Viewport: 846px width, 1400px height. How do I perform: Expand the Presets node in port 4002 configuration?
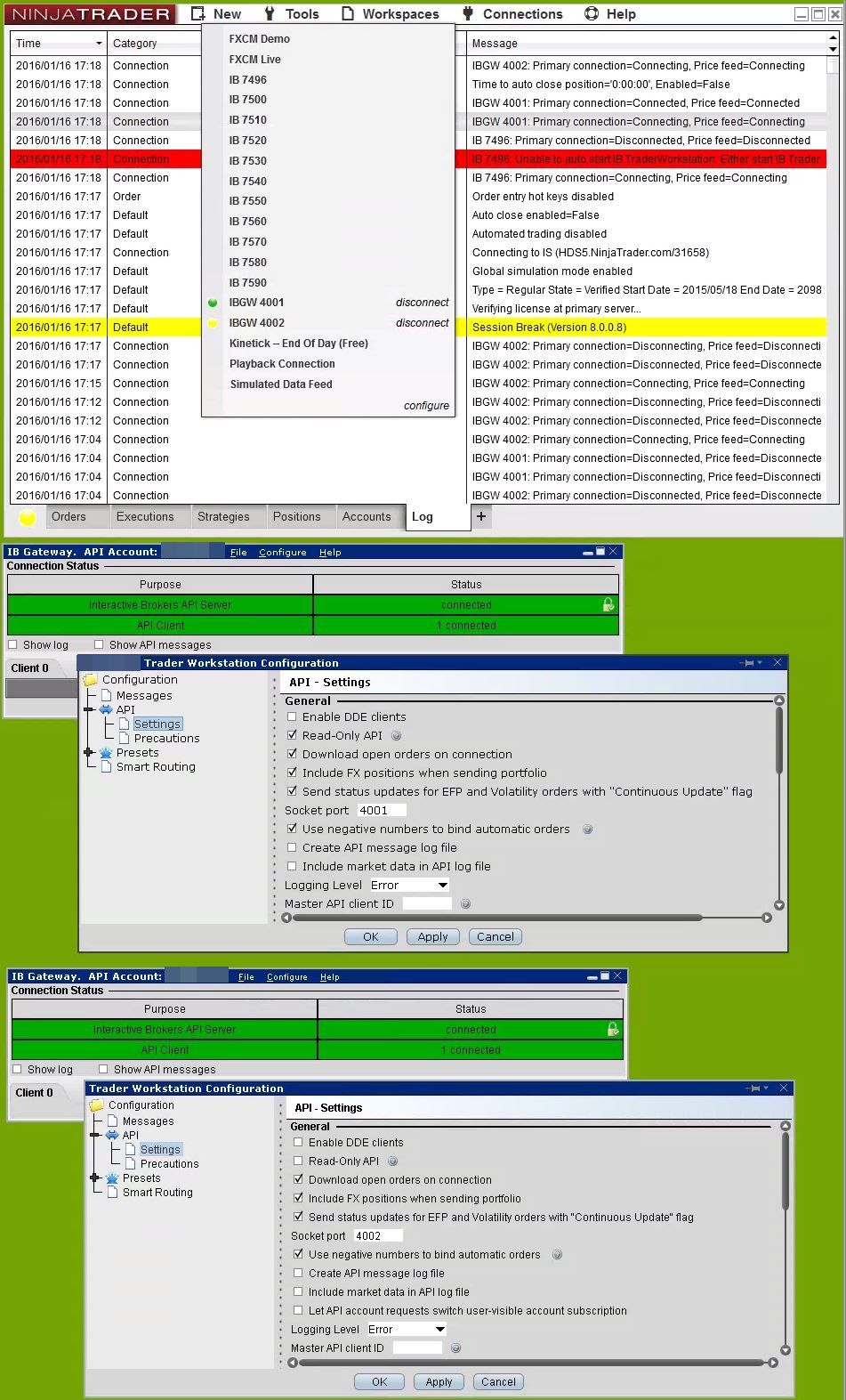tap(95, 1178)
